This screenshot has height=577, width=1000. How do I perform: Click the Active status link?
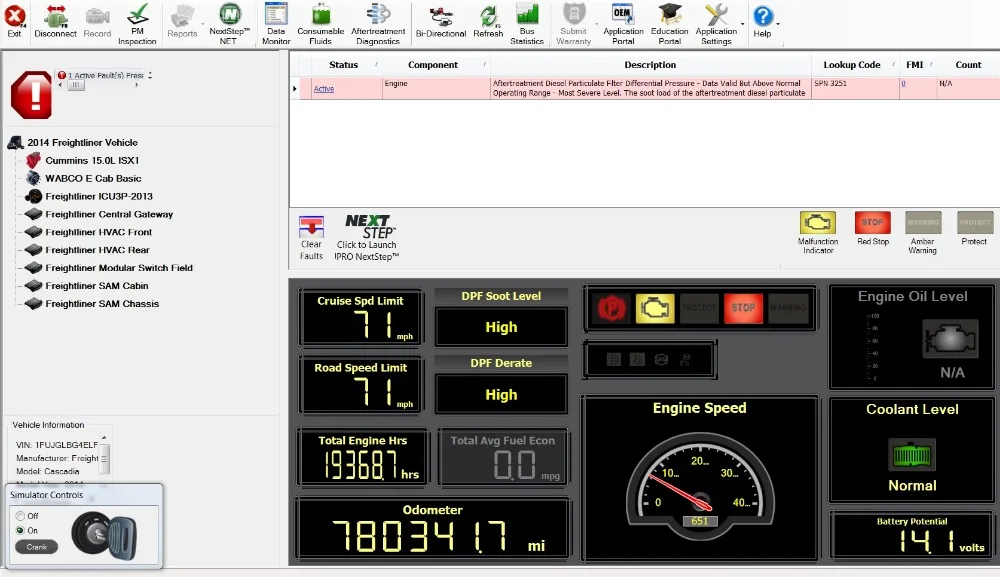pos(324,89)
